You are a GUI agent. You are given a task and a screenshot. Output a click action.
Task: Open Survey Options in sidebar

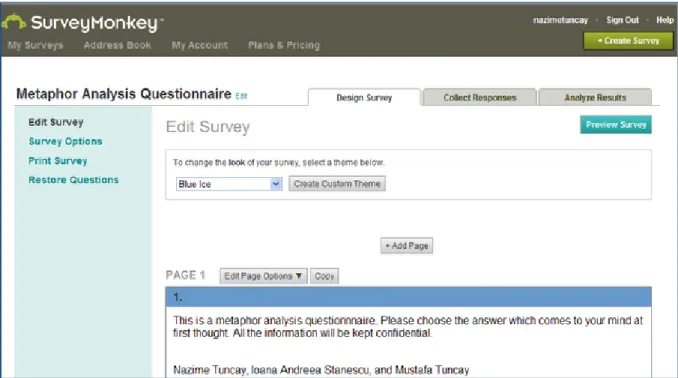click(65, 141)
